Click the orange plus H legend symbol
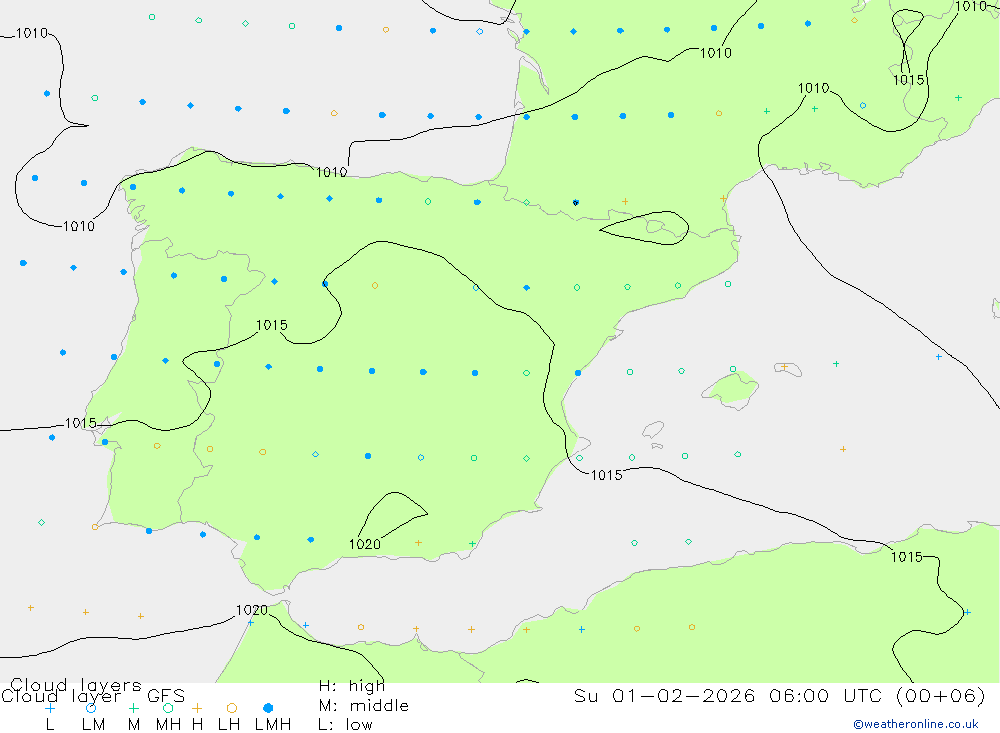This screenshot has height=733, width=1000. (197, 708)
